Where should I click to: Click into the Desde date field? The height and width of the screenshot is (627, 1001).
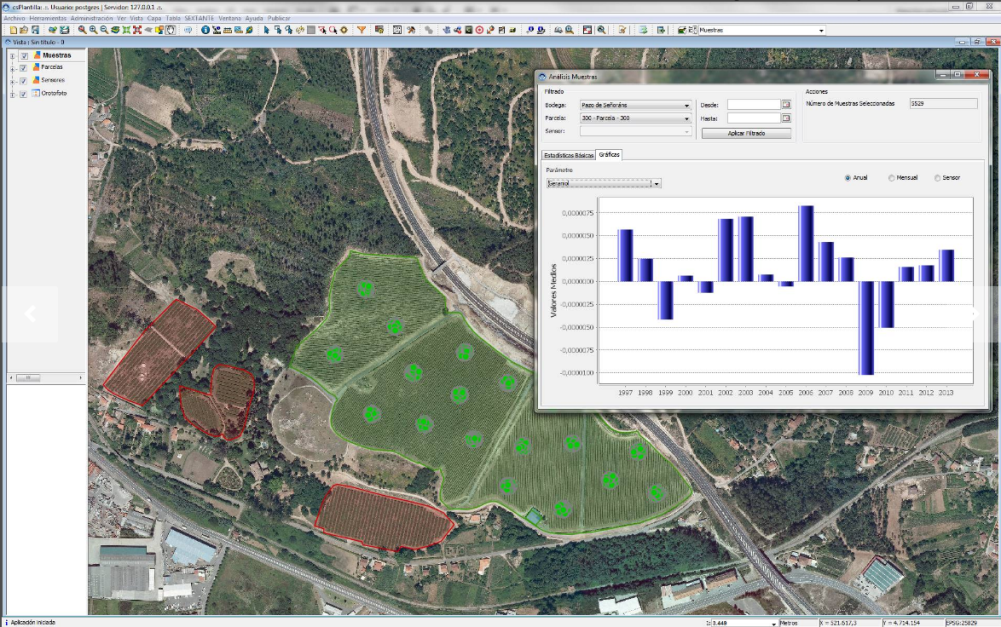[753, 104]
